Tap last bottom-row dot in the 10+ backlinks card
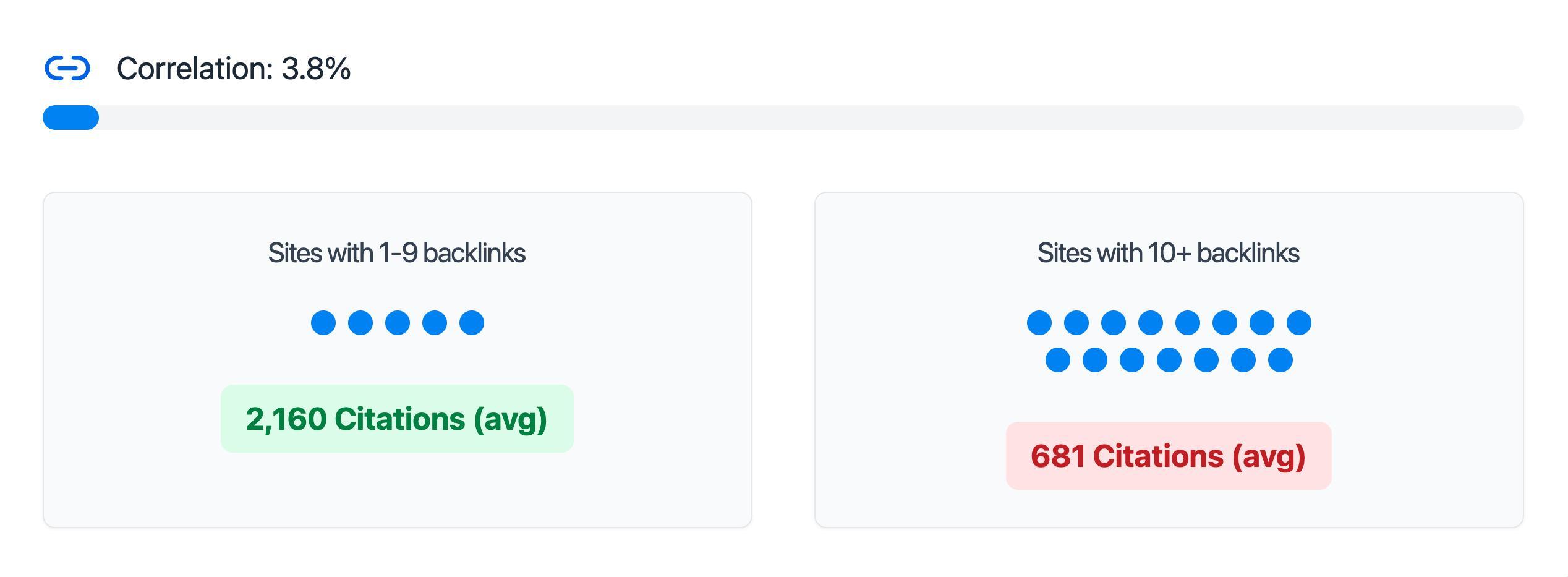The image size is (1568, 577). 1280,360
